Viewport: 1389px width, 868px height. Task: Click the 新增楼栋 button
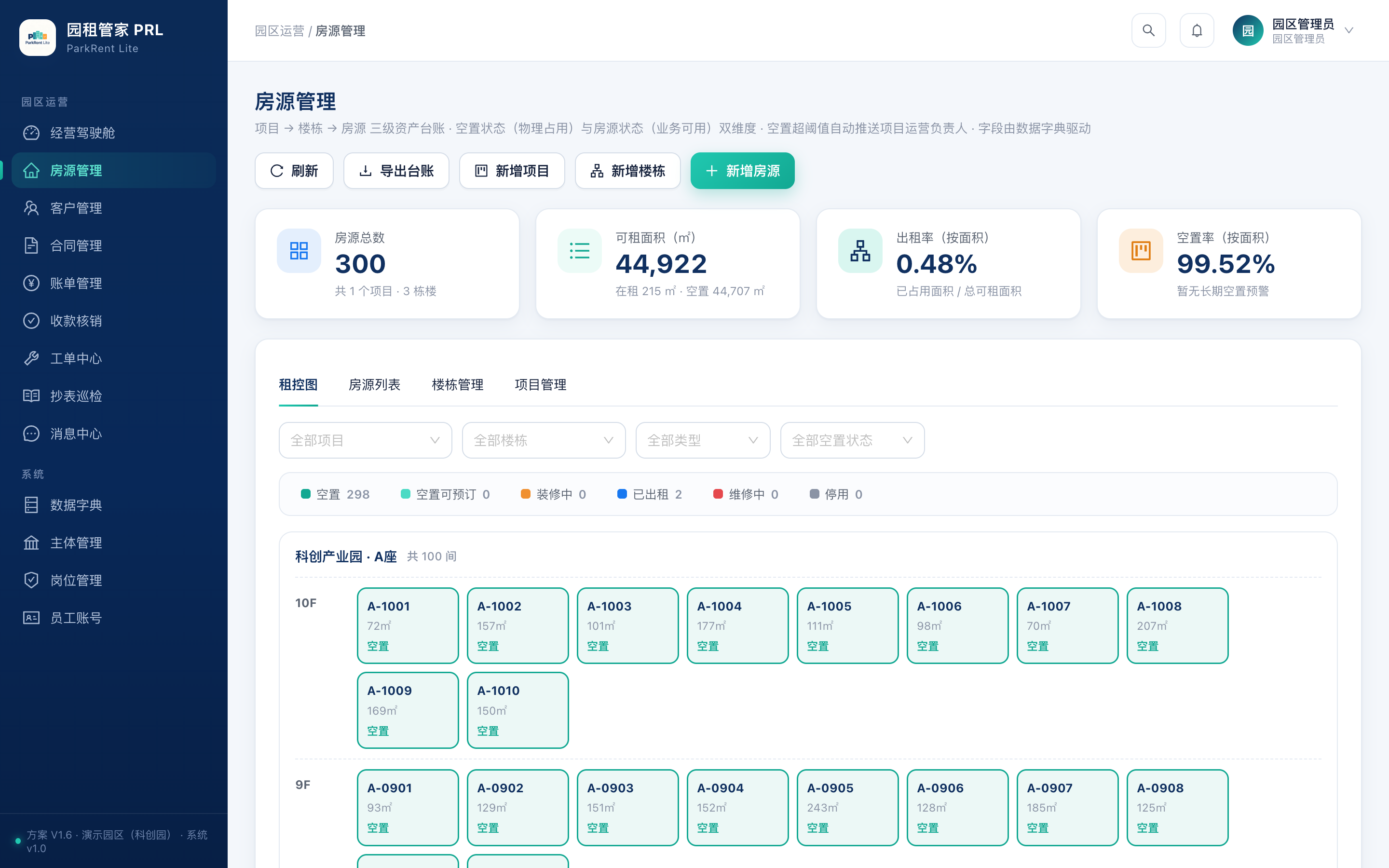(628, 171)
